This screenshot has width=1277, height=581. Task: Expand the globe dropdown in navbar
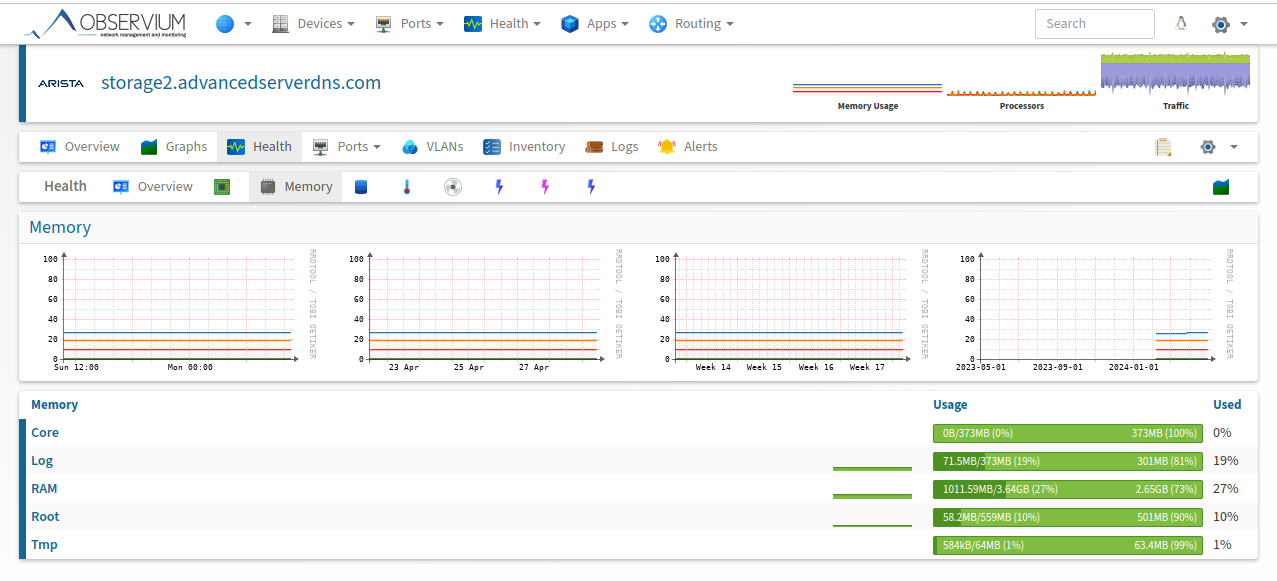[x=233, y=24]
